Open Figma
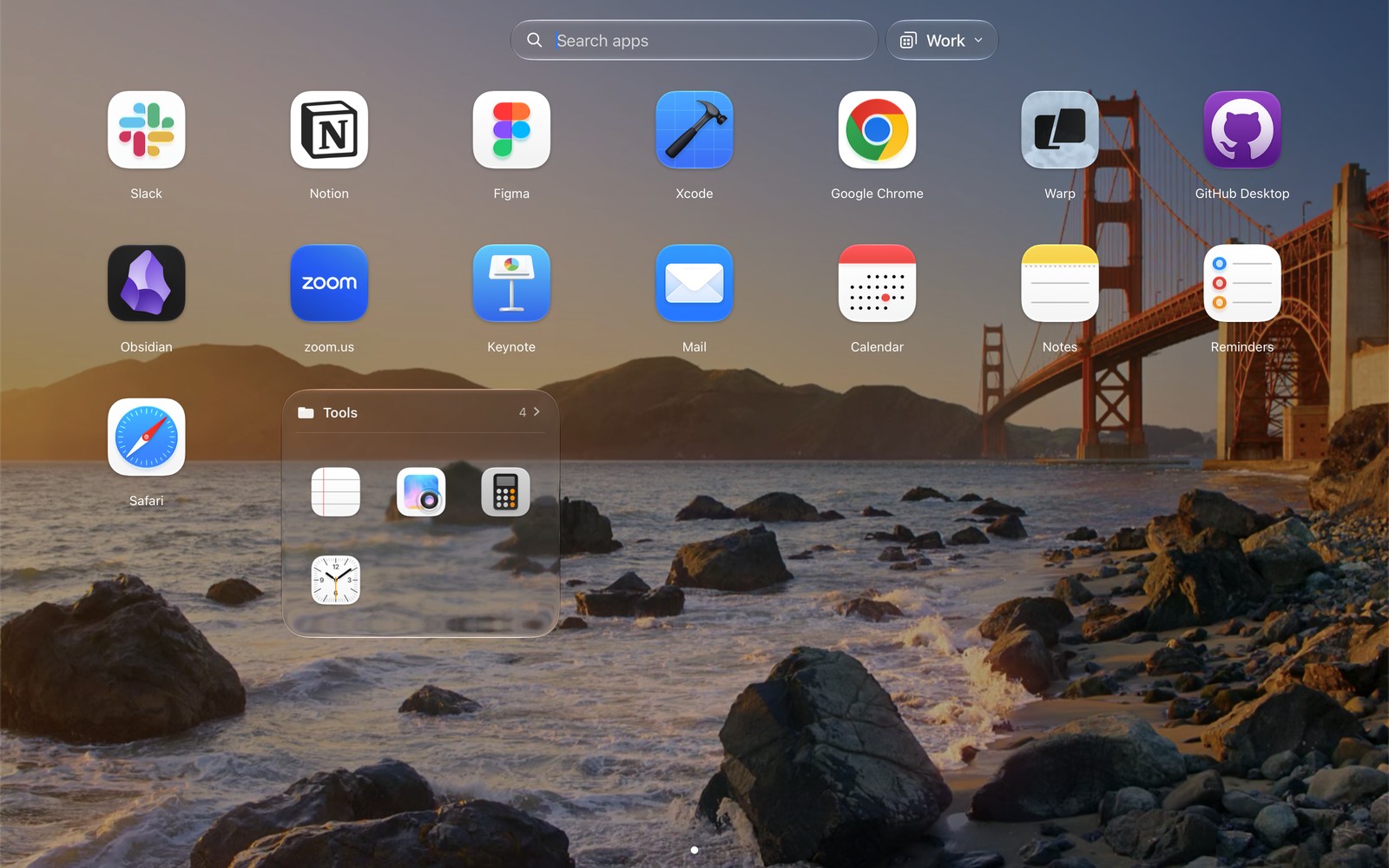Screen dimensions: 1389x868 (x=511, y=130)
